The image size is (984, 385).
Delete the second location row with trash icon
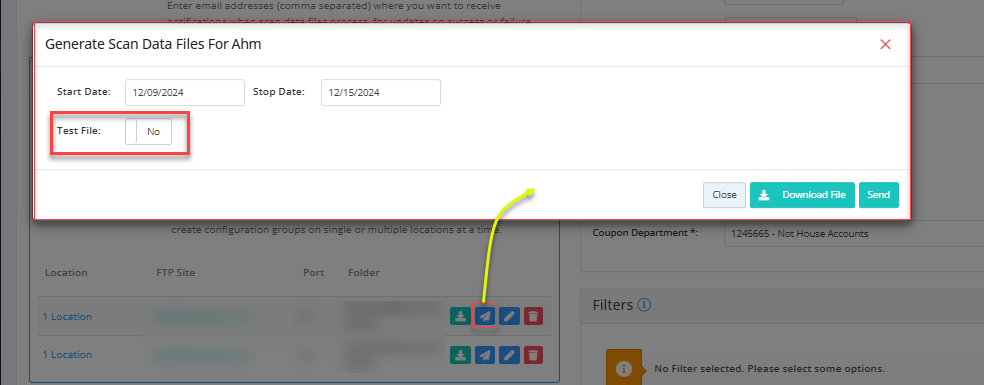(x=533, y=355)
